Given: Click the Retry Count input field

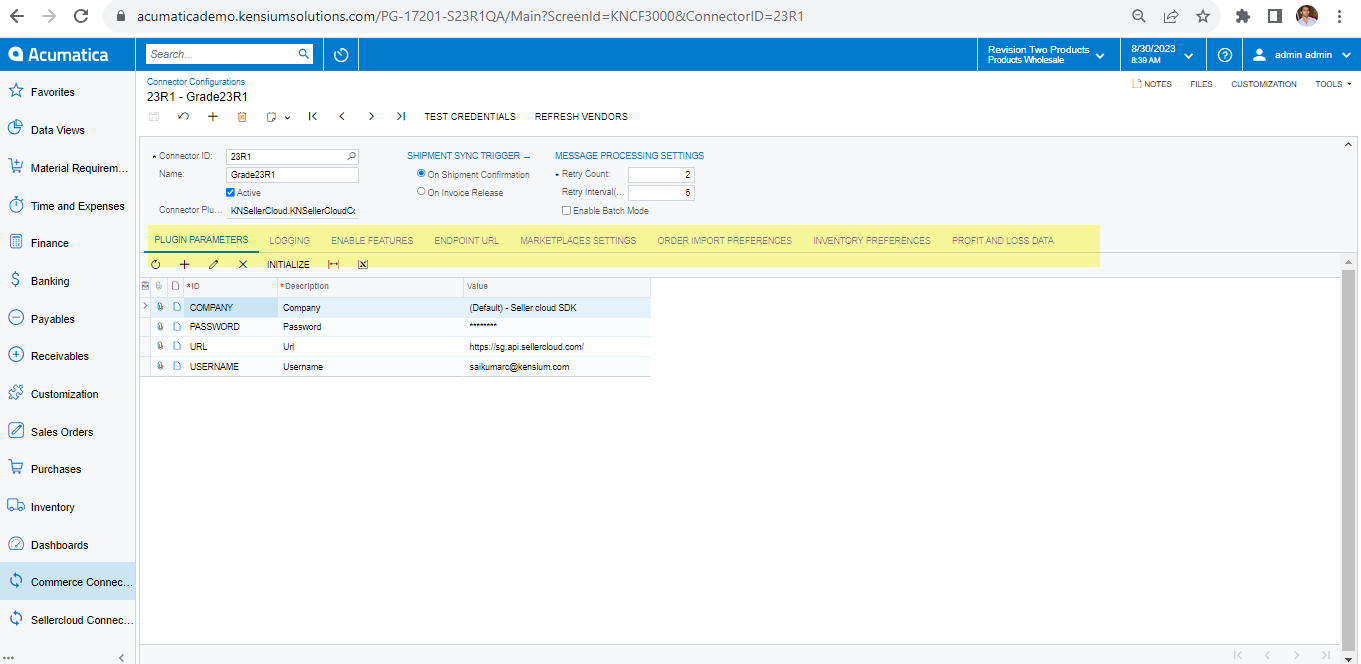Looking at the screenshot, I should (x=661, y=174).
